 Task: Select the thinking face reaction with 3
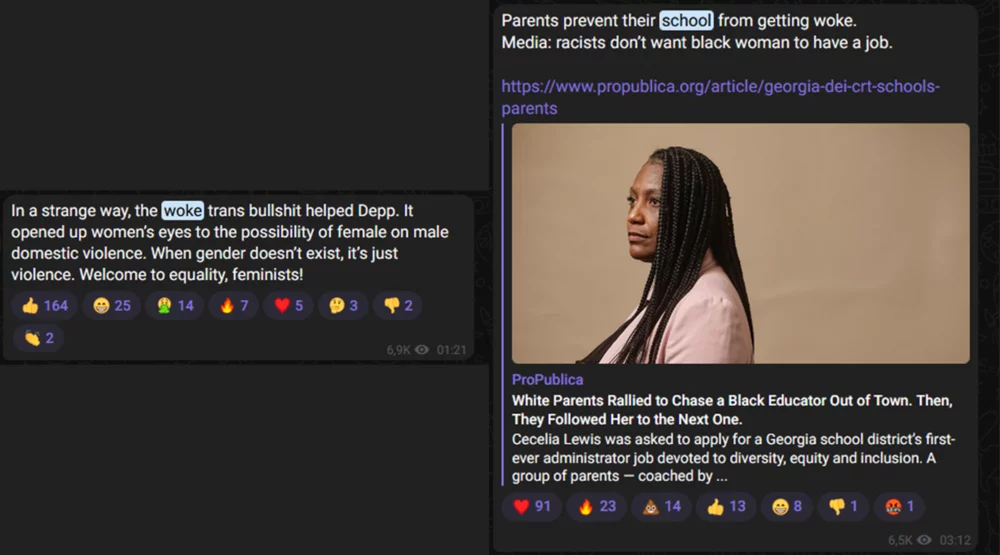click(343, 306)
